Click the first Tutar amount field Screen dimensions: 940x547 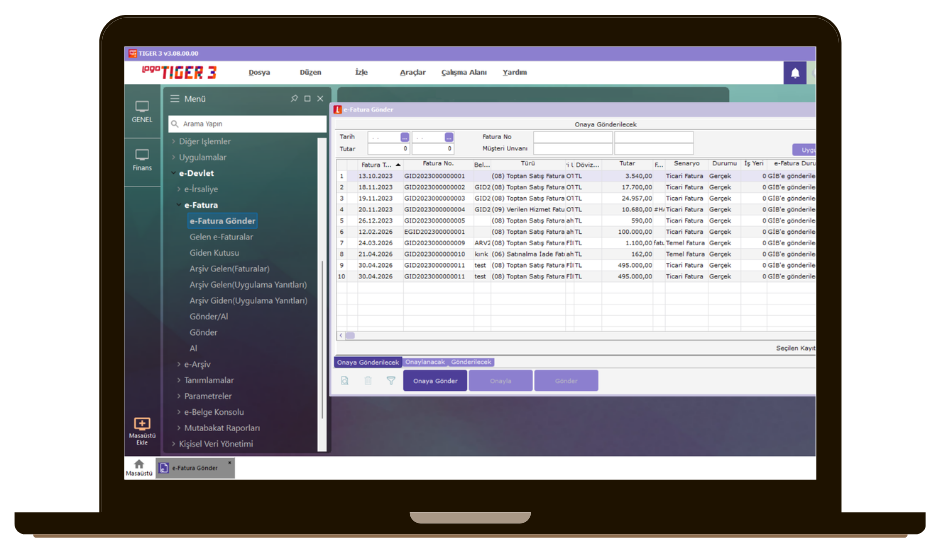388,149
